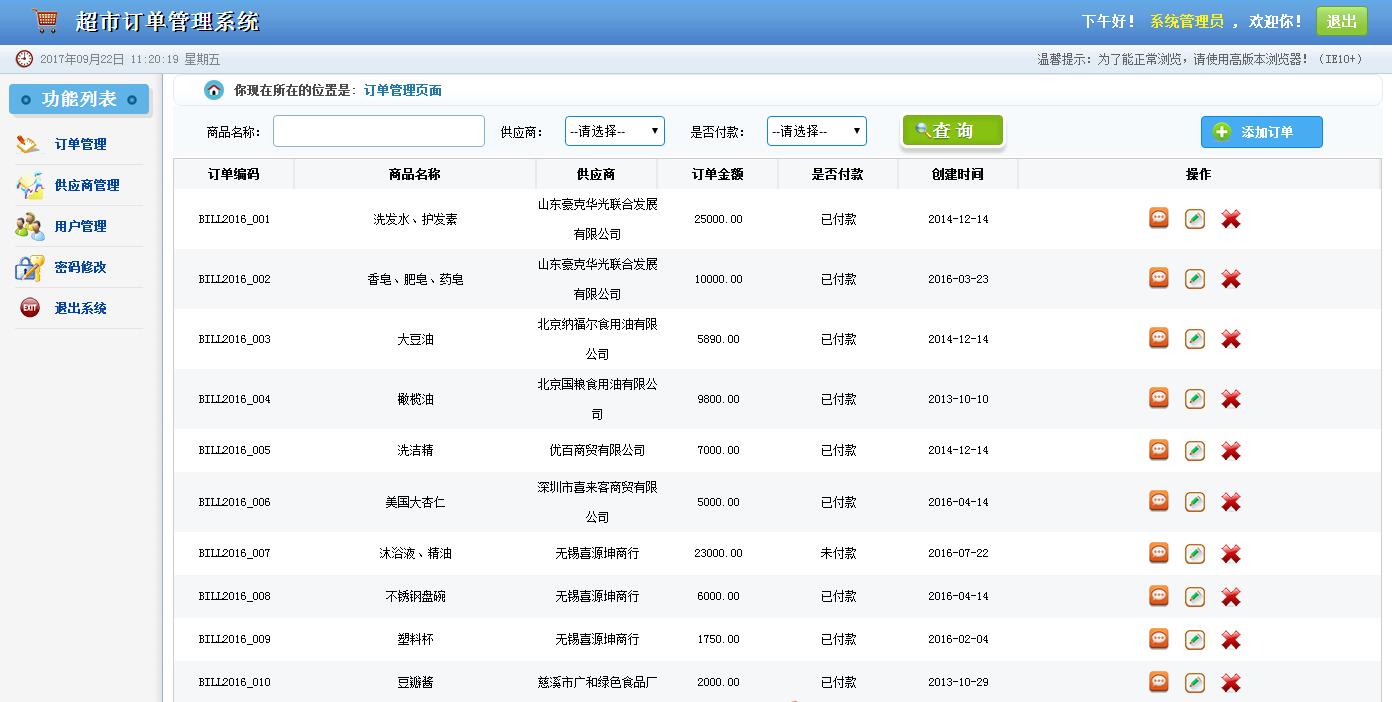Delete order BILL2016_003
Viewport: 1392px width, 702px height.
(1231, 339)
